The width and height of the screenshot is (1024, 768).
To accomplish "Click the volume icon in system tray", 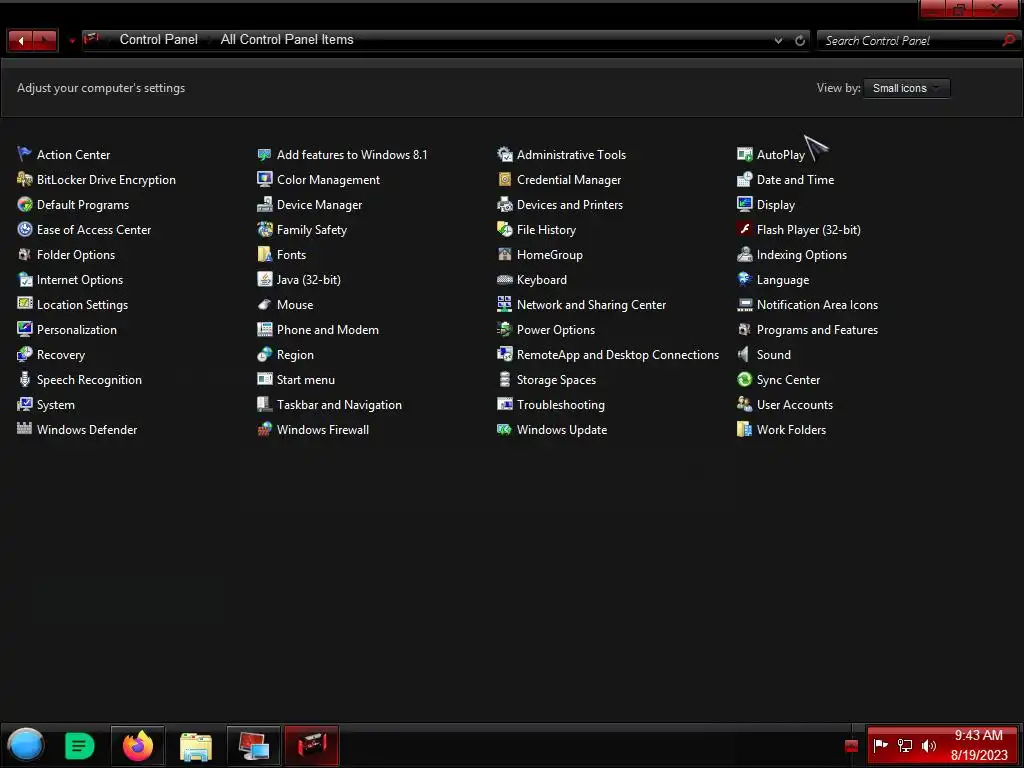I will 929,746.
